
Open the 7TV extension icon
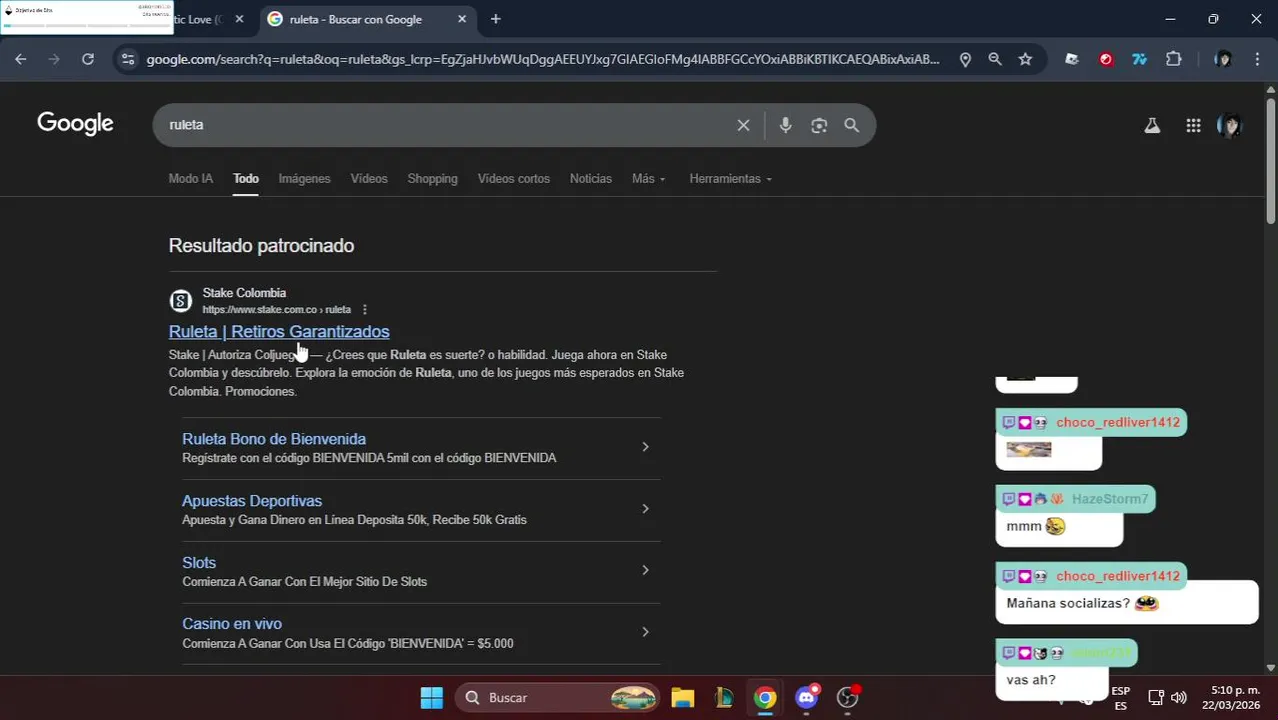point(1139,59)
